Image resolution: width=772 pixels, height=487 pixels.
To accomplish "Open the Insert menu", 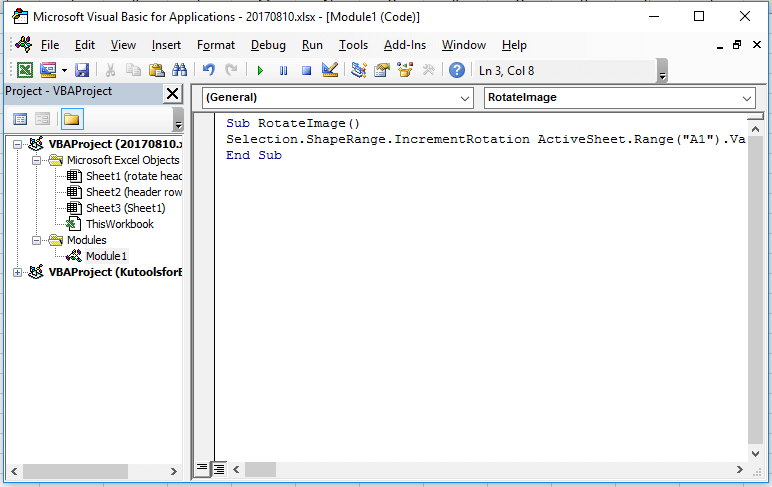I will [166, 45].
